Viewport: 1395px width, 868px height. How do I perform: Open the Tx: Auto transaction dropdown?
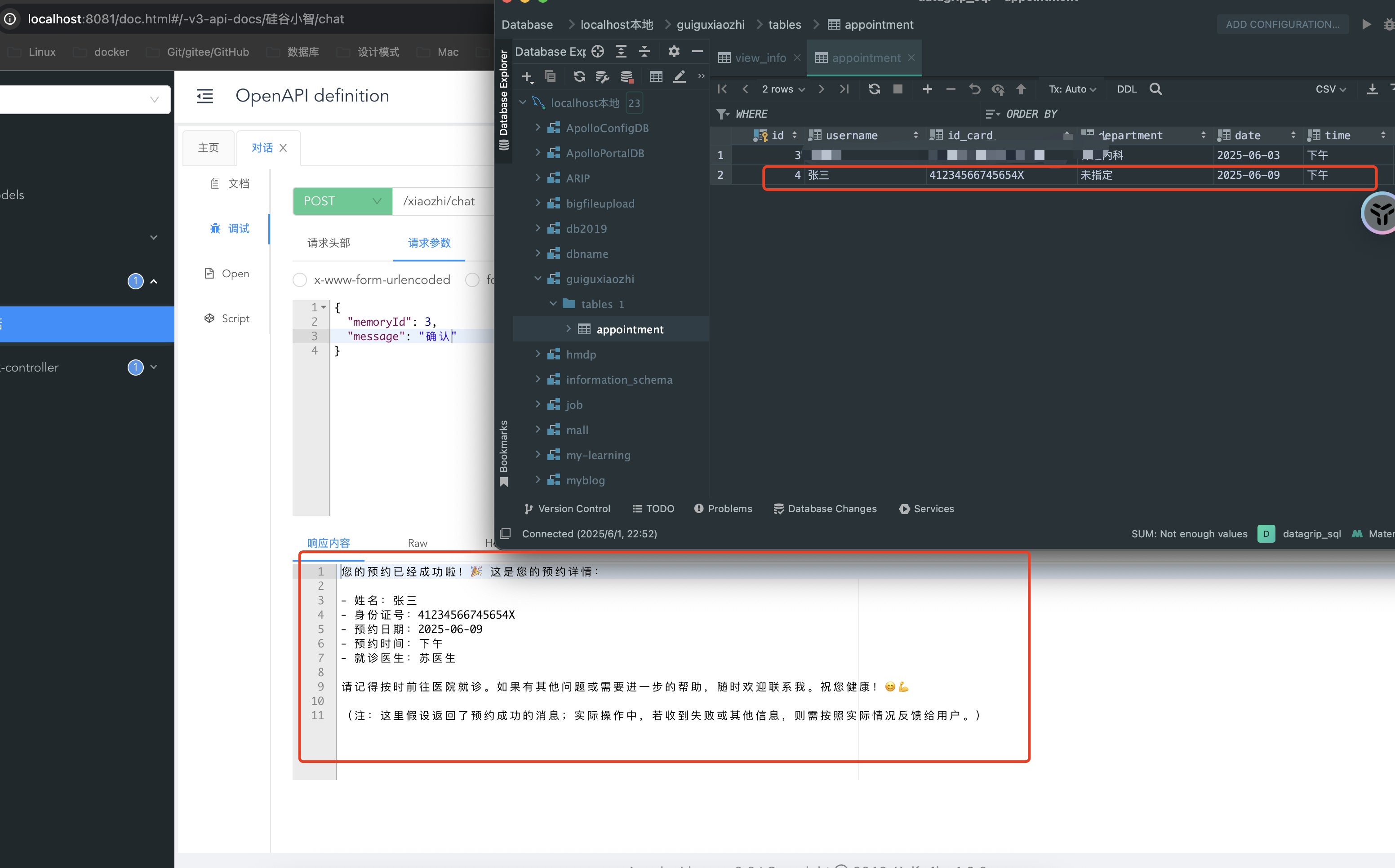1072,89
